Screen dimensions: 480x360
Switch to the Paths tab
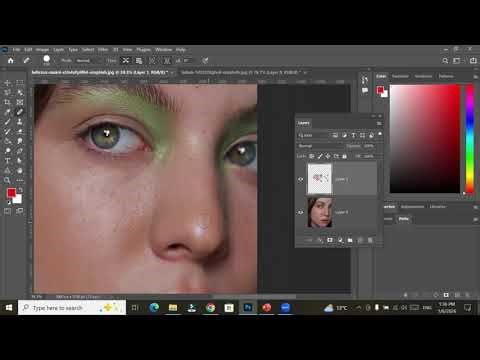[404, 219]
